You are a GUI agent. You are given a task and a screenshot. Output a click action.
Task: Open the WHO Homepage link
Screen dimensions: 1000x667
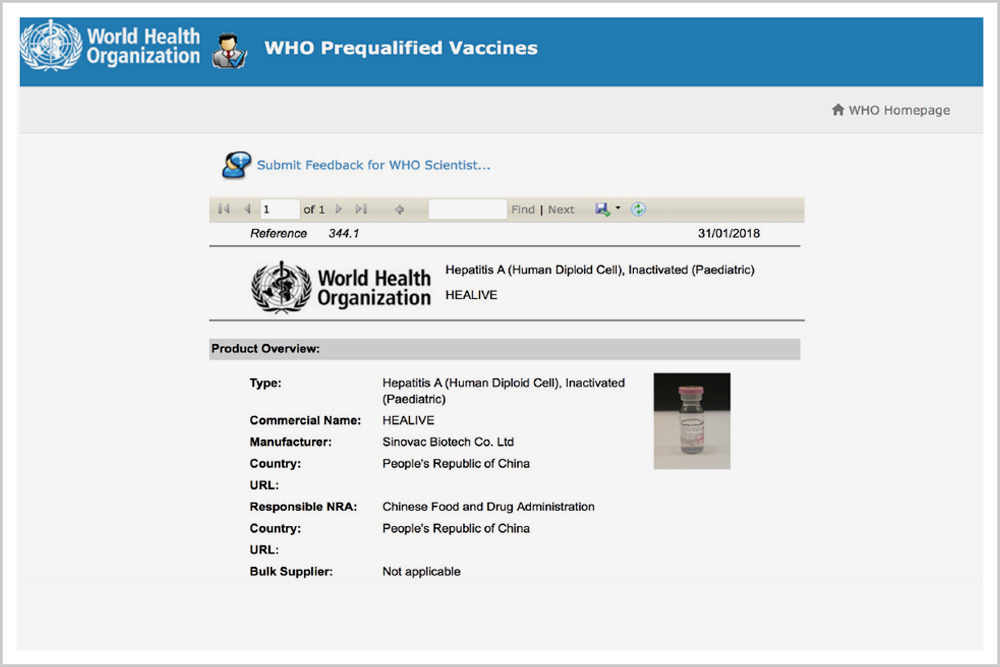(899, 110)
